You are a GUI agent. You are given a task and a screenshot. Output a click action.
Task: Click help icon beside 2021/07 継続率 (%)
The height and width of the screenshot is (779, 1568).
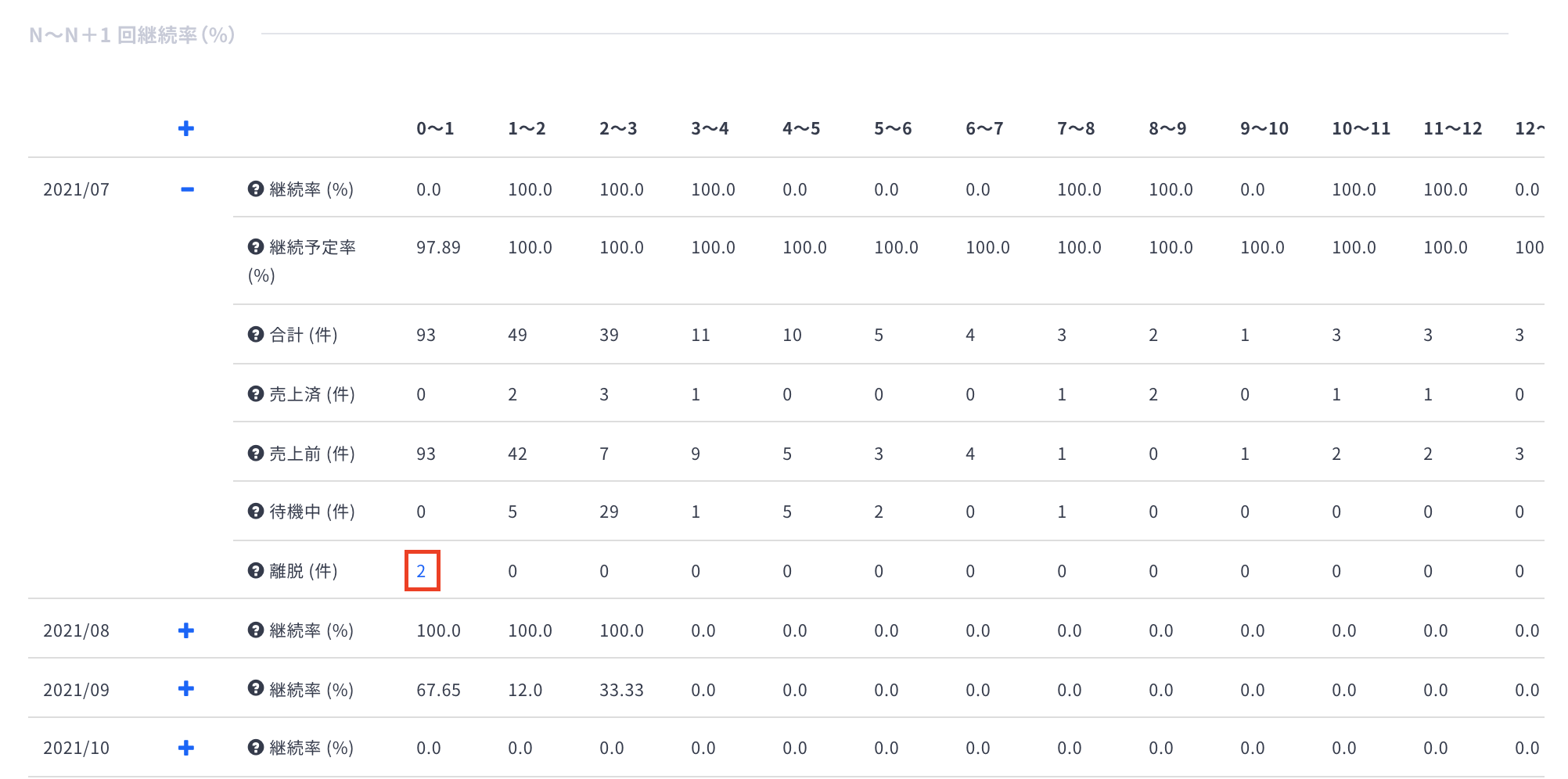tap(255, 188)
